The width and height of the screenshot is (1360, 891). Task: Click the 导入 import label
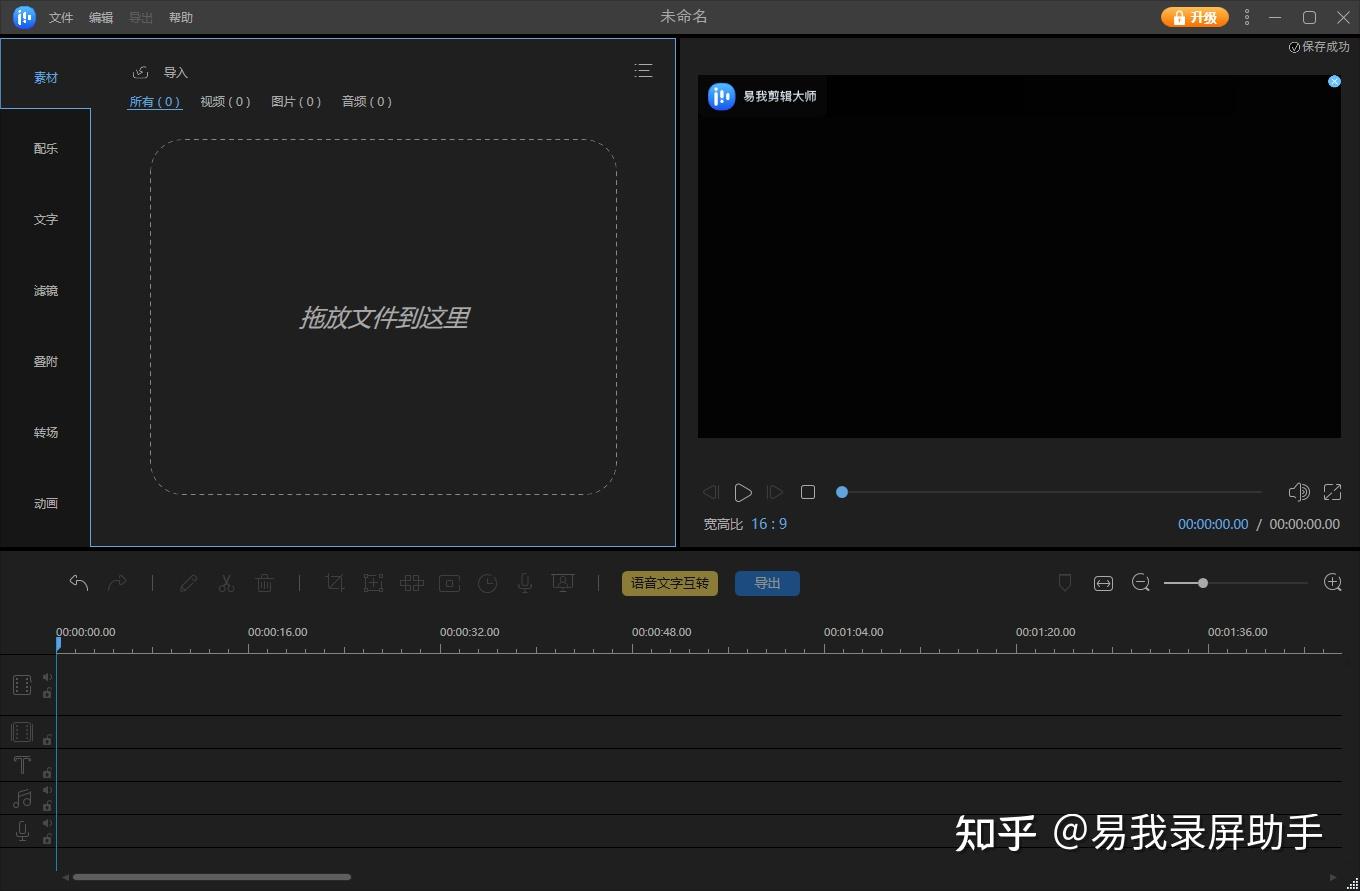pos(176,72)
